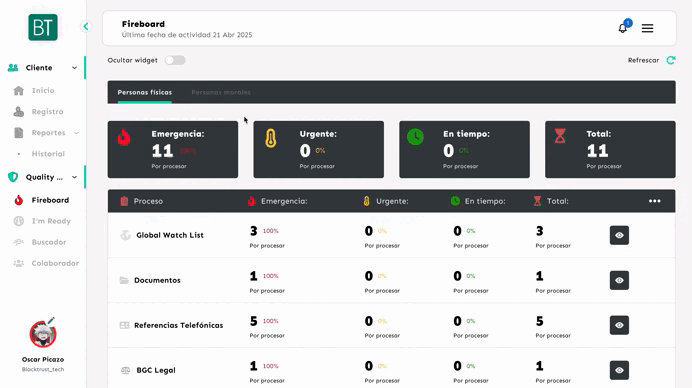692x388 pixels.
Task: Toggle the Ocultar widget switch
Action: 175,60
